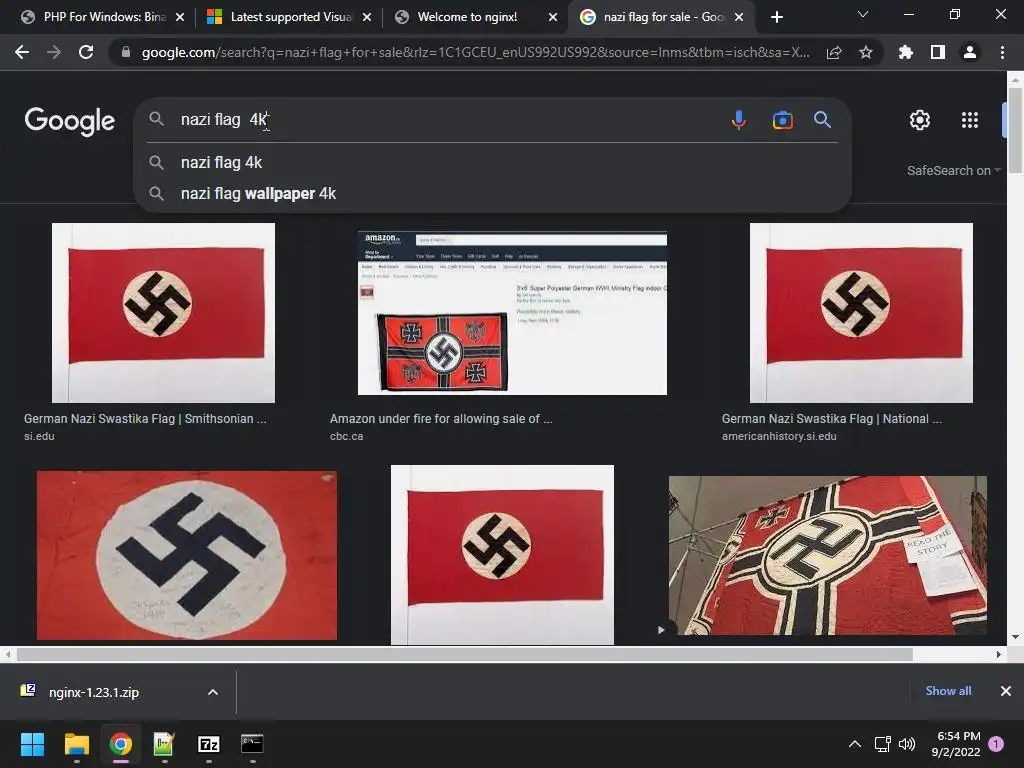Close the Latest supported Visual tab

pos(367,17)
